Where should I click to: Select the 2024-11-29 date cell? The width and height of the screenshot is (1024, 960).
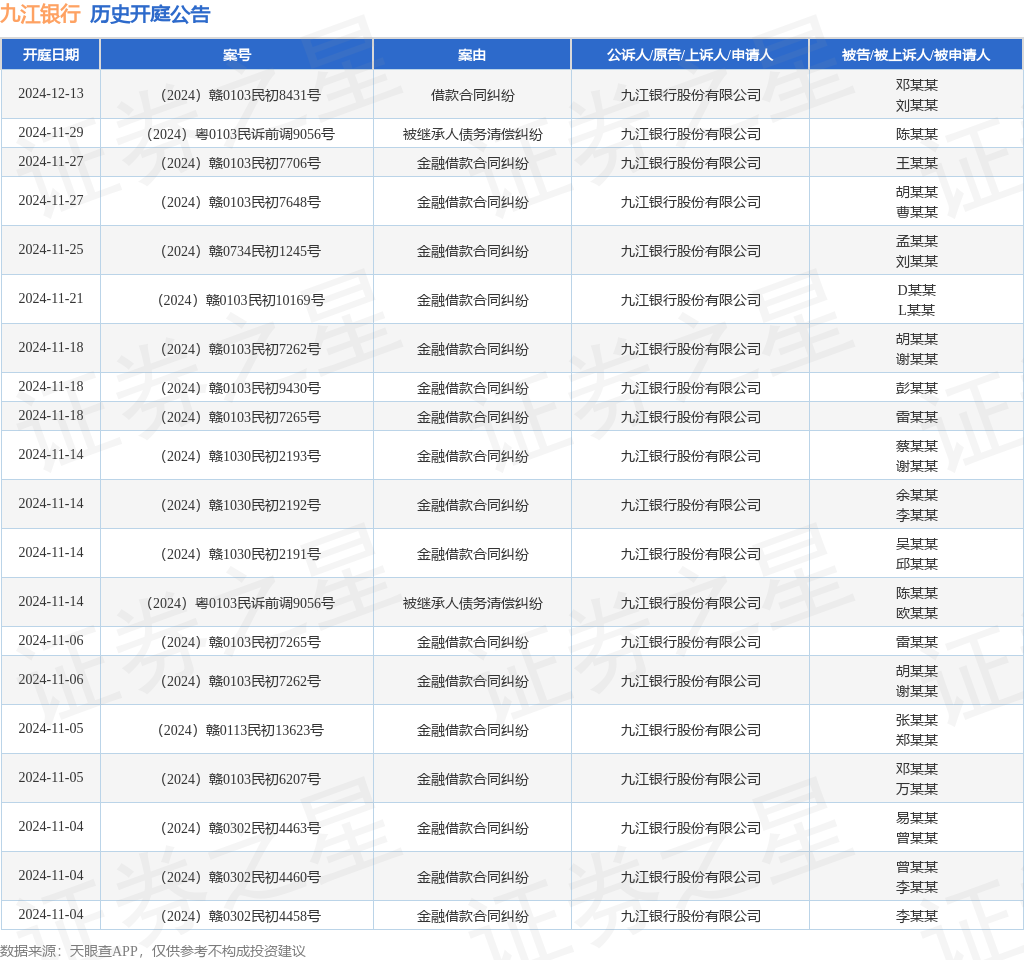pos(51,133)
